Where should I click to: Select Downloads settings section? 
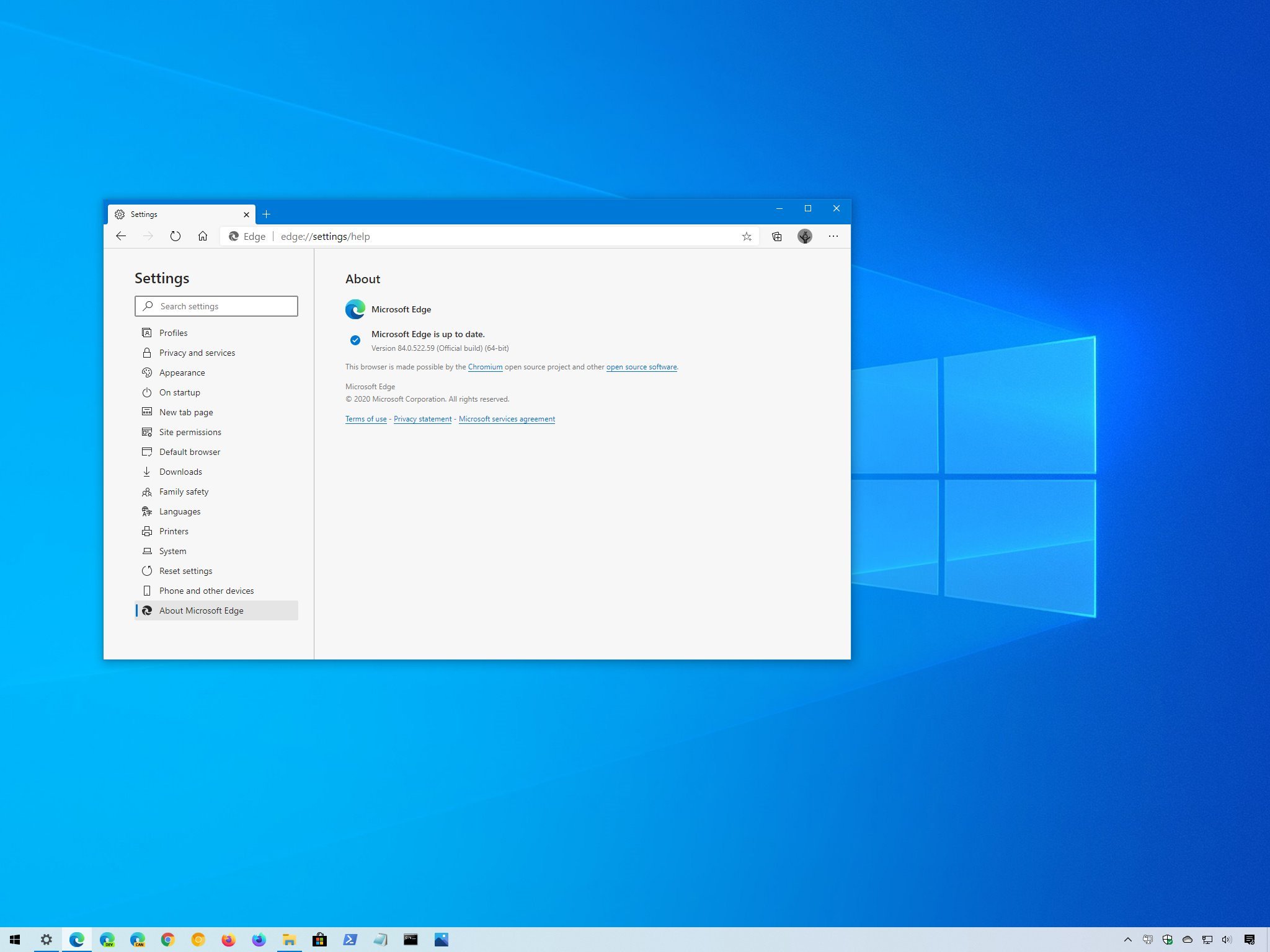click(x=180, y=471)
